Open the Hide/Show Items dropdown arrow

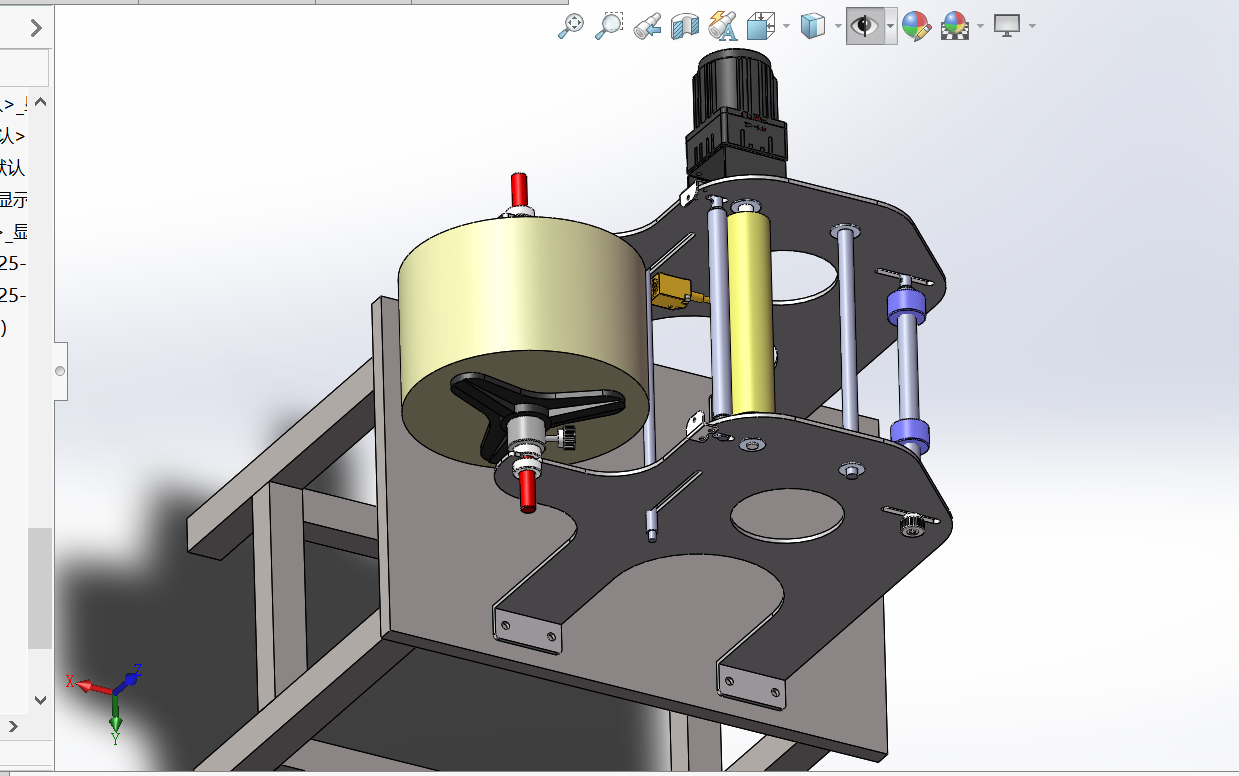(x=889, y=26)
